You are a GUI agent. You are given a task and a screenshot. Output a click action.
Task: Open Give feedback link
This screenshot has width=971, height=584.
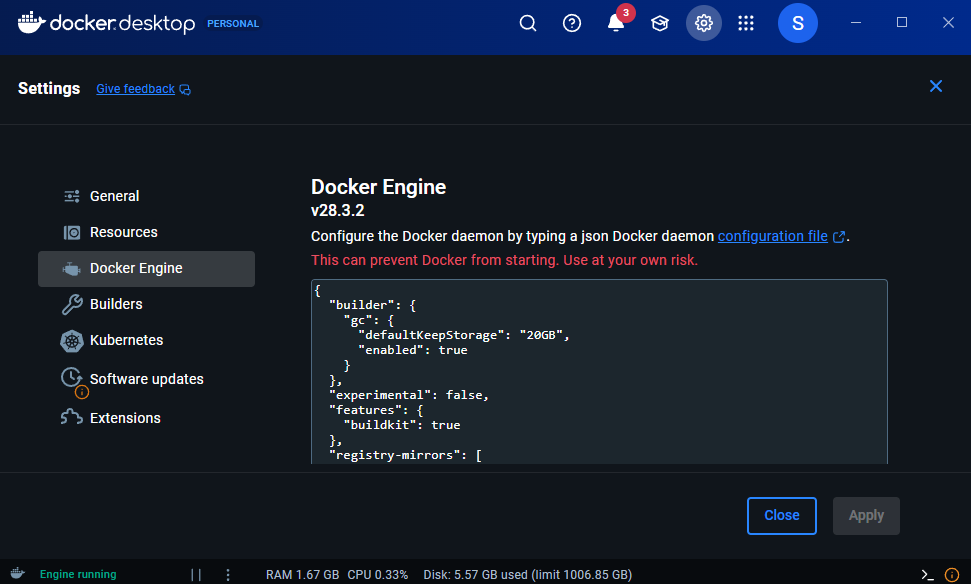(136, 89)
